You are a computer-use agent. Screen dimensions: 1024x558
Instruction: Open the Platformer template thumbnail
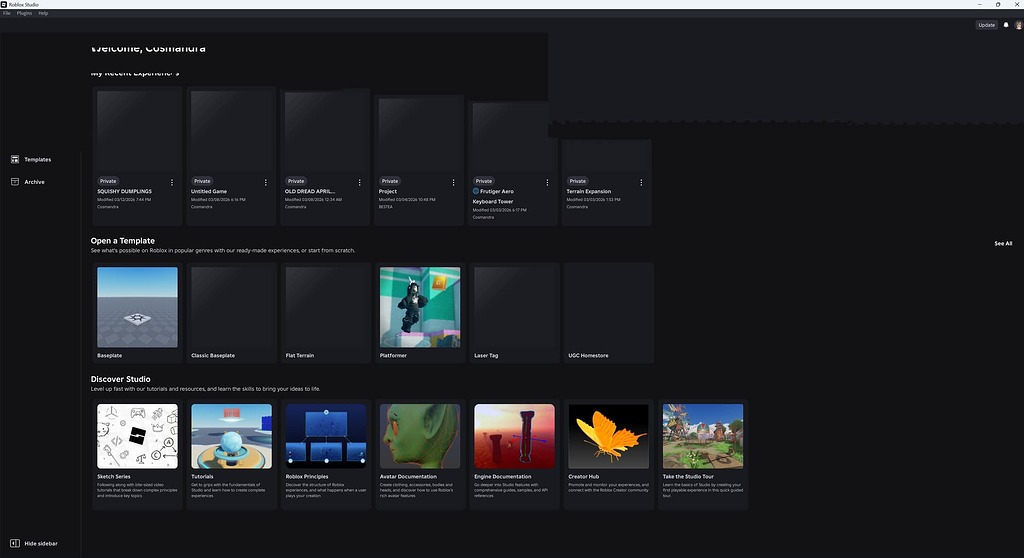pos(419,307)
